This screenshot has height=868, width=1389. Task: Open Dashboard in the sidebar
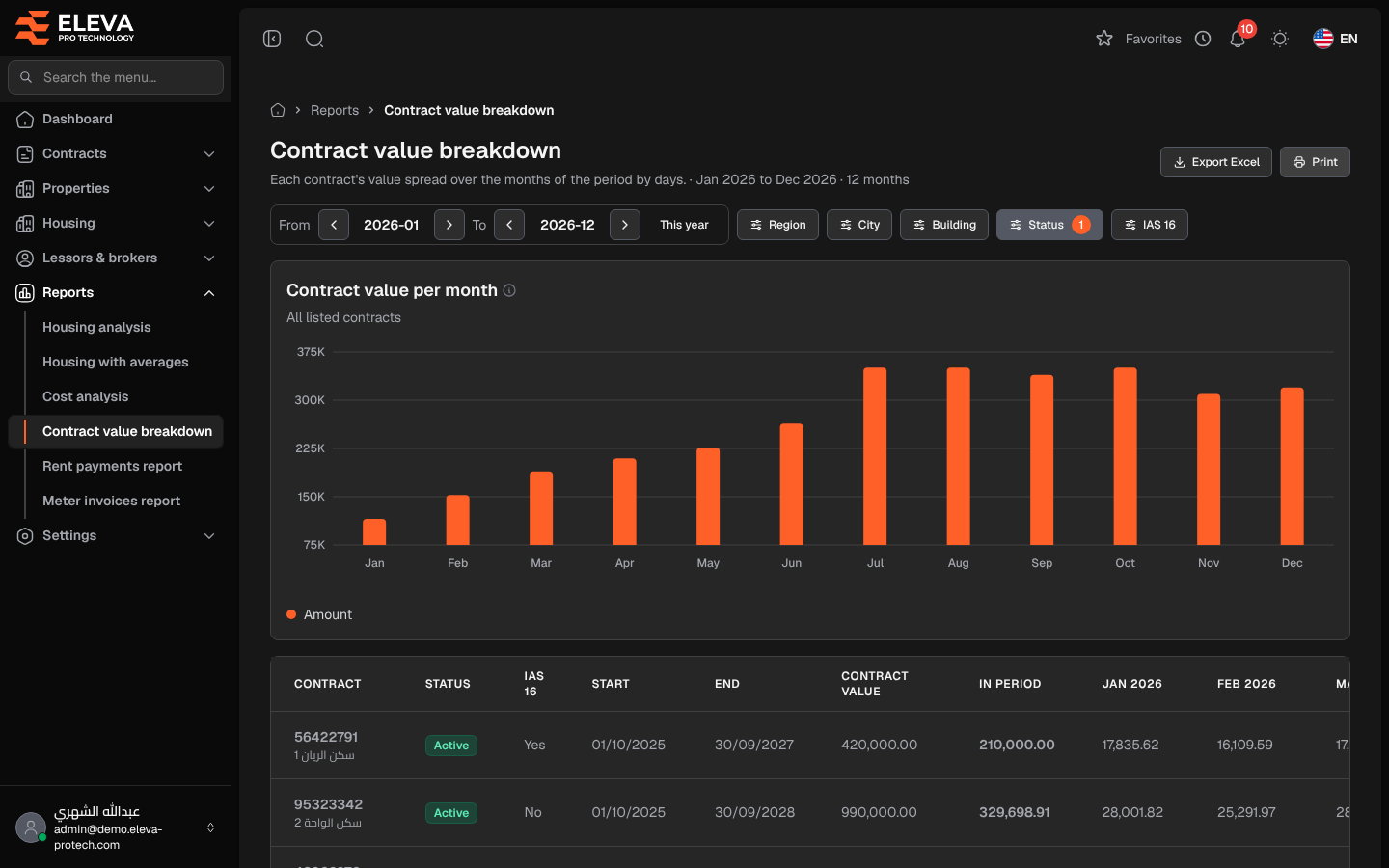(116, 119)
